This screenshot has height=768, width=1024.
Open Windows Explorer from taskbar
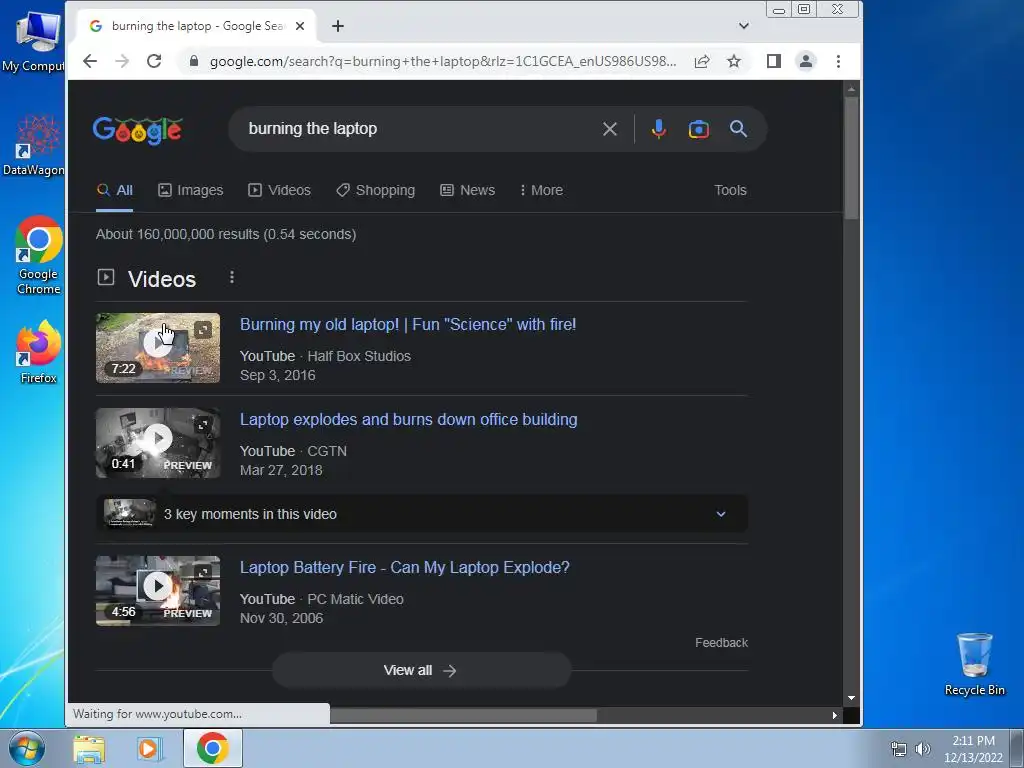click(89, 748)
